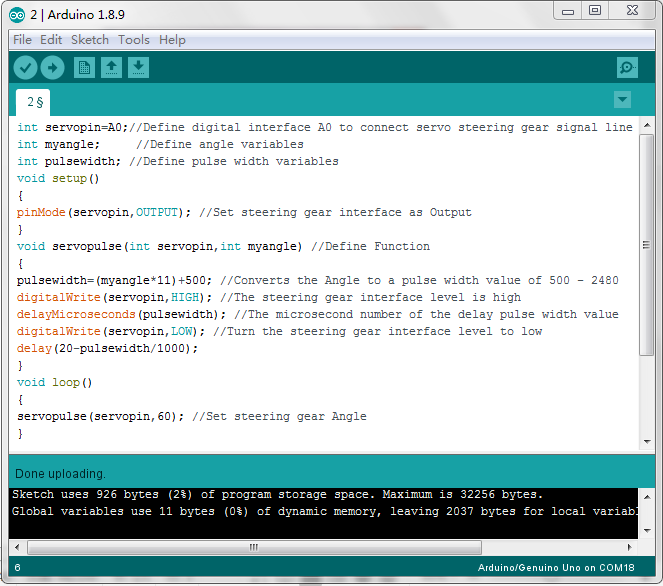
Task: Open the Serial Monitor magnifier icon
Action: point(627,67)
